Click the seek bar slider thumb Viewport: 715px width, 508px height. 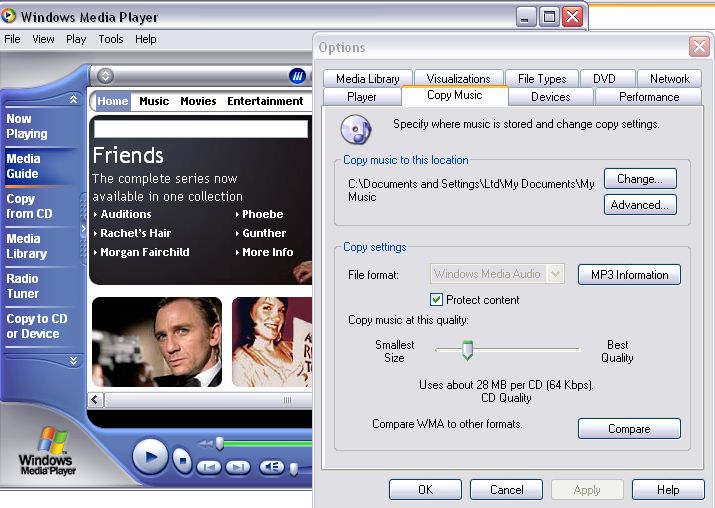220,443
